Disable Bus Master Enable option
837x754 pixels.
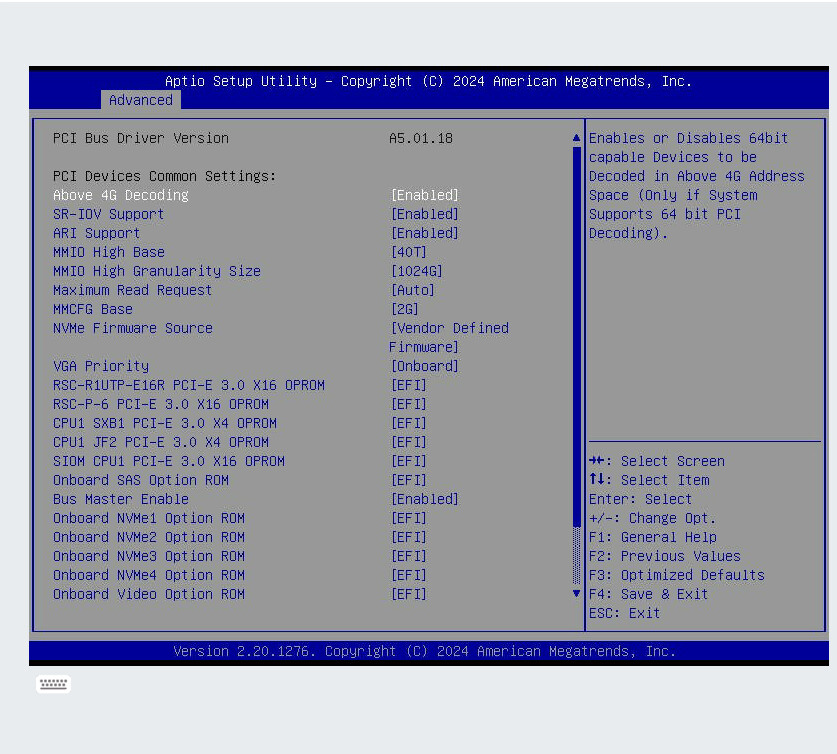[x=424, y=499]
